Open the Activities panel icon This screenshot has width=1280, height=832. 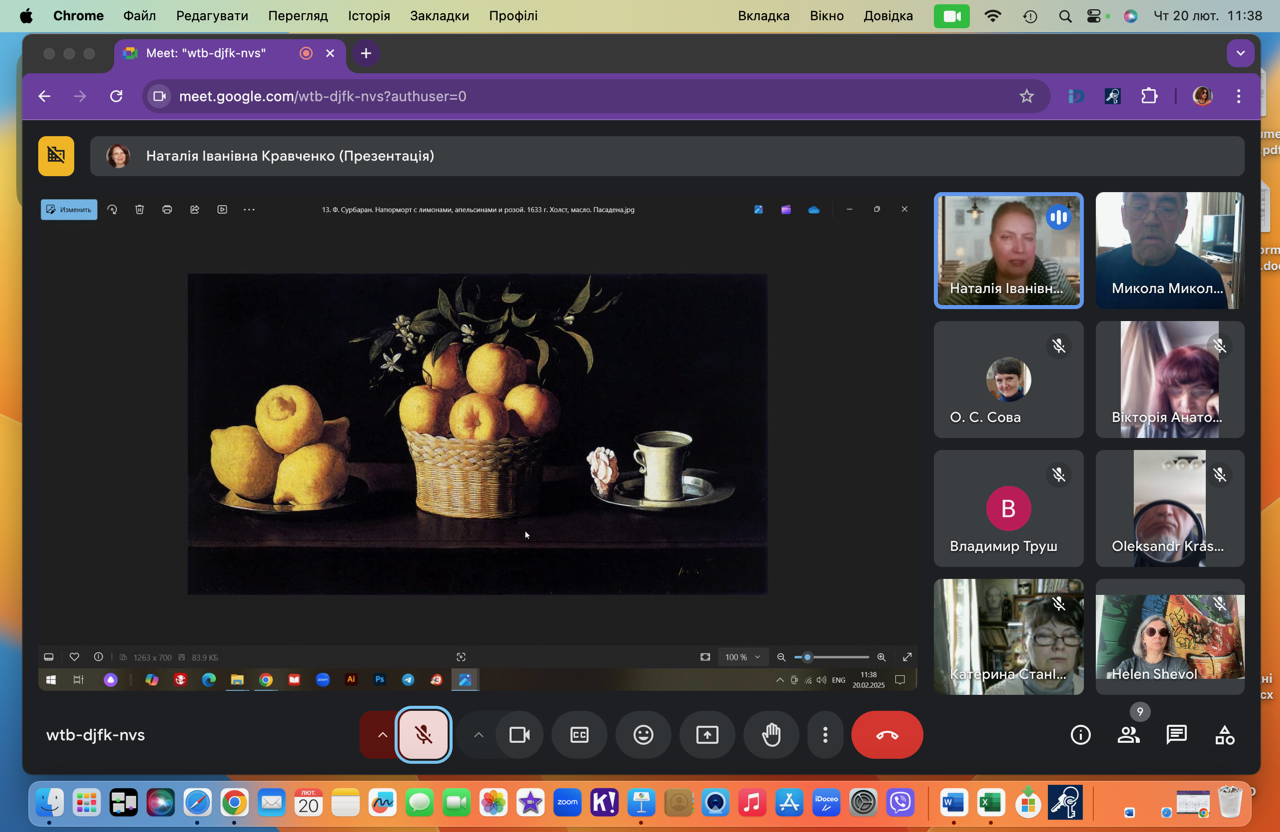pyautogui.click(x=1225, y=735)
